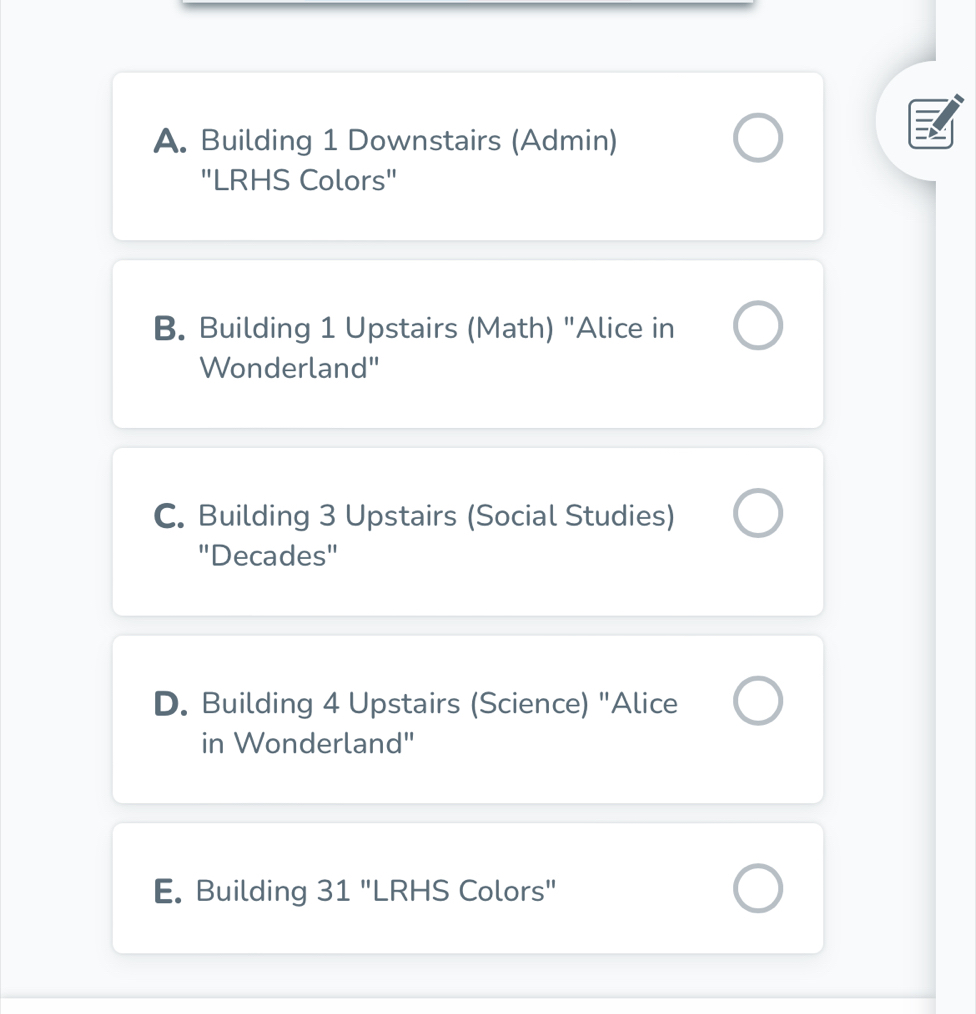Select "Building 4 Upstairs (Science)" answer text
Screen dimensions: 976x1014
click(x=396, y=704)
